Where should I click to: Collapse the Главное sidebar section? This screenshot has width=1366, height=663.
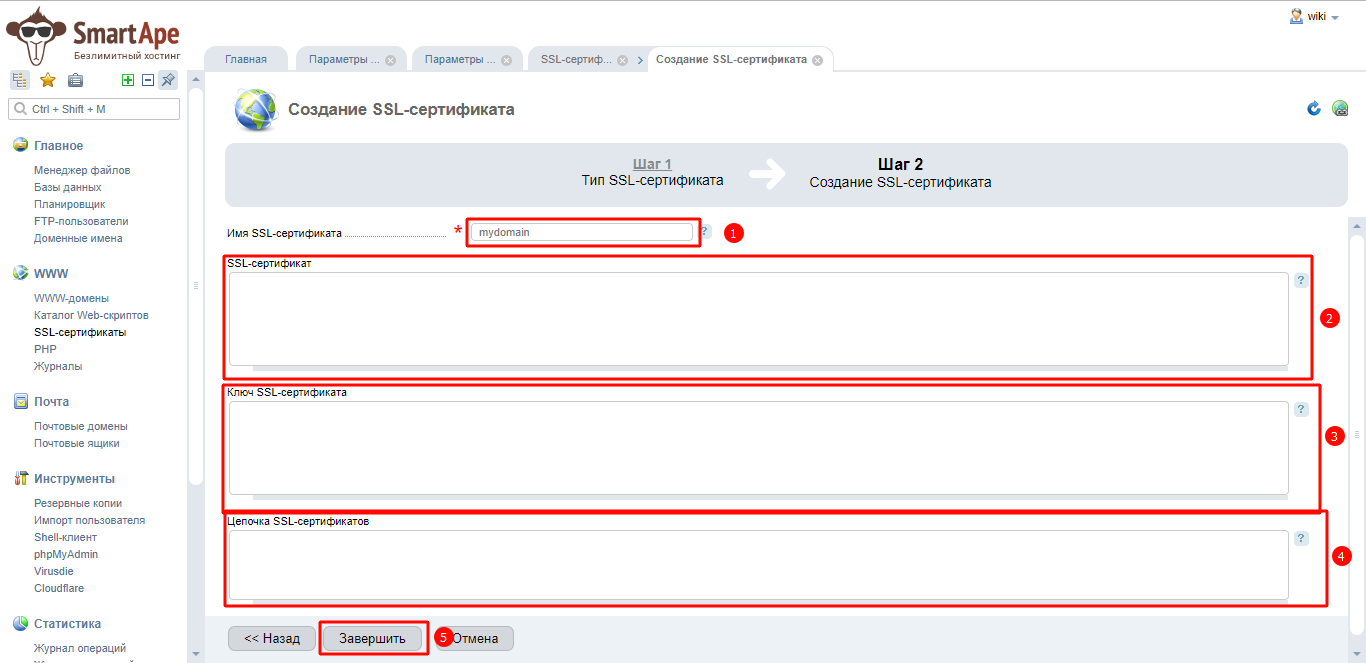point(58,146)
